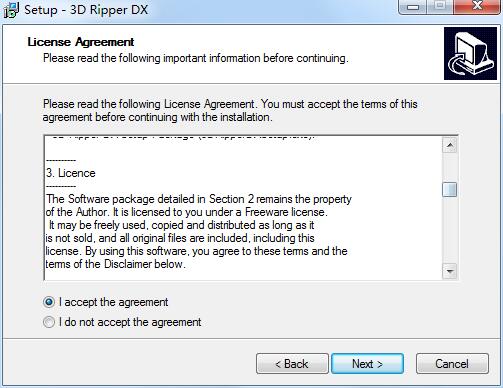Click the scrollbar track above the thumb
Viewport: 503px width, 388px height.
[450, 167]
